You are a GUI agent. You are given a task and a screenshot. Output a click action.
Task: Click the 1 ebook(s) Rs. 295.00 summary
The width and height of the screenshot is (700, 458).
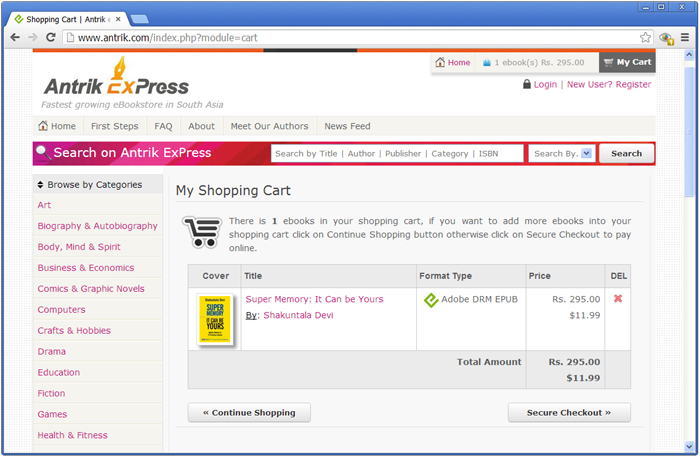533,62
